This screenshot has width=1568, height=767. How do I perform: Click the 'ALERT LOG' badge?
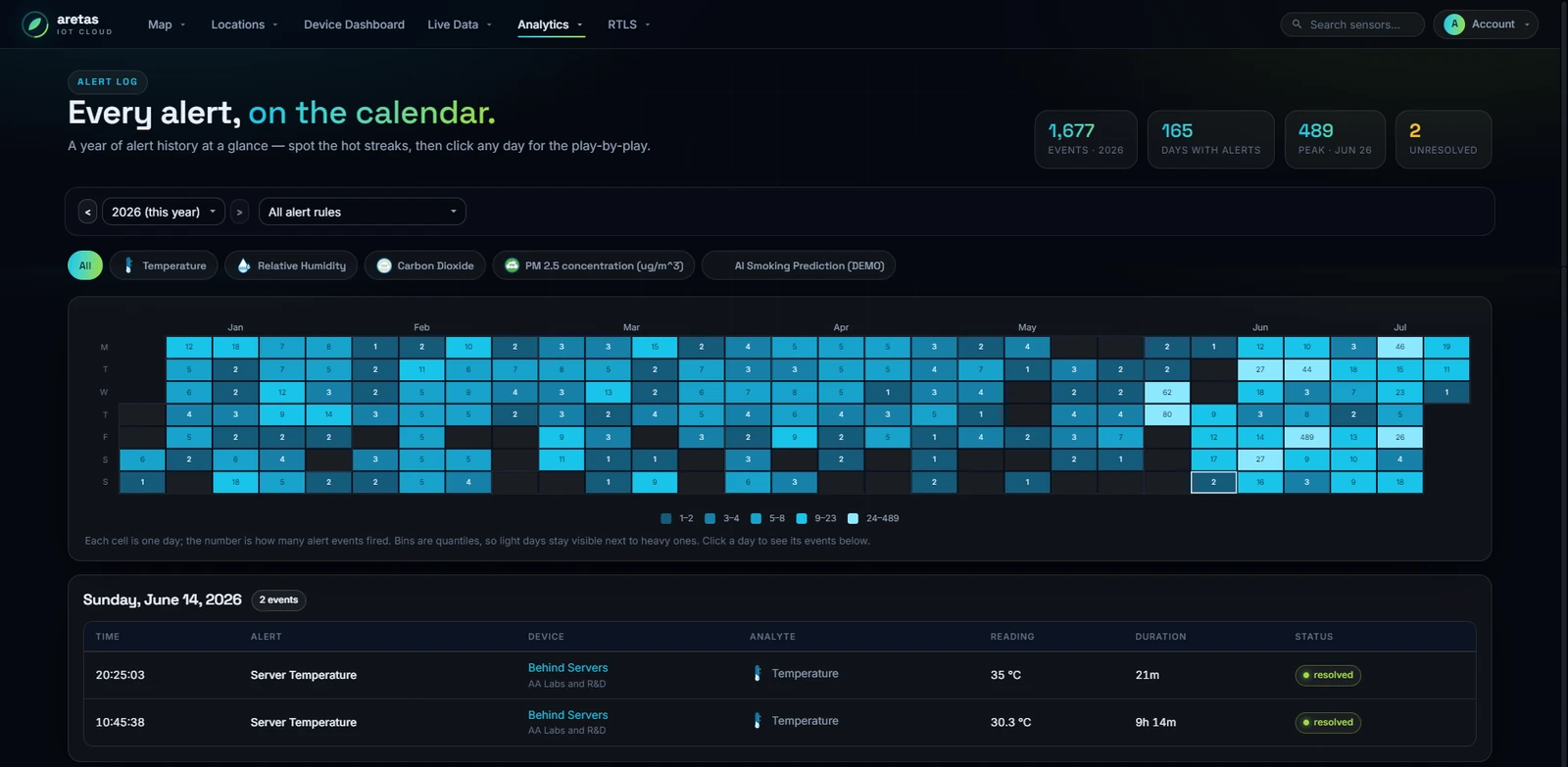[108, 82]
